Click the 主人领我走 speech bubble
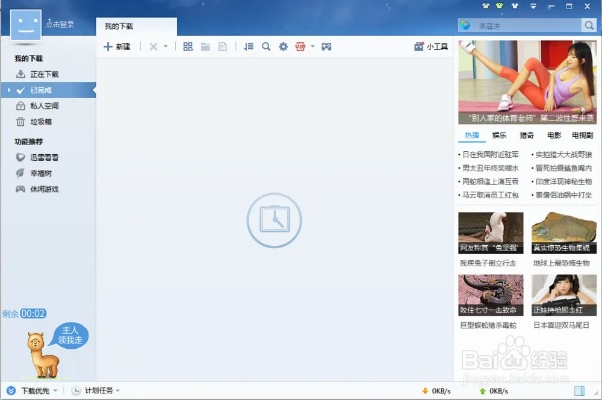This screenshot has width=602, height=400. (x=70, y=335)
